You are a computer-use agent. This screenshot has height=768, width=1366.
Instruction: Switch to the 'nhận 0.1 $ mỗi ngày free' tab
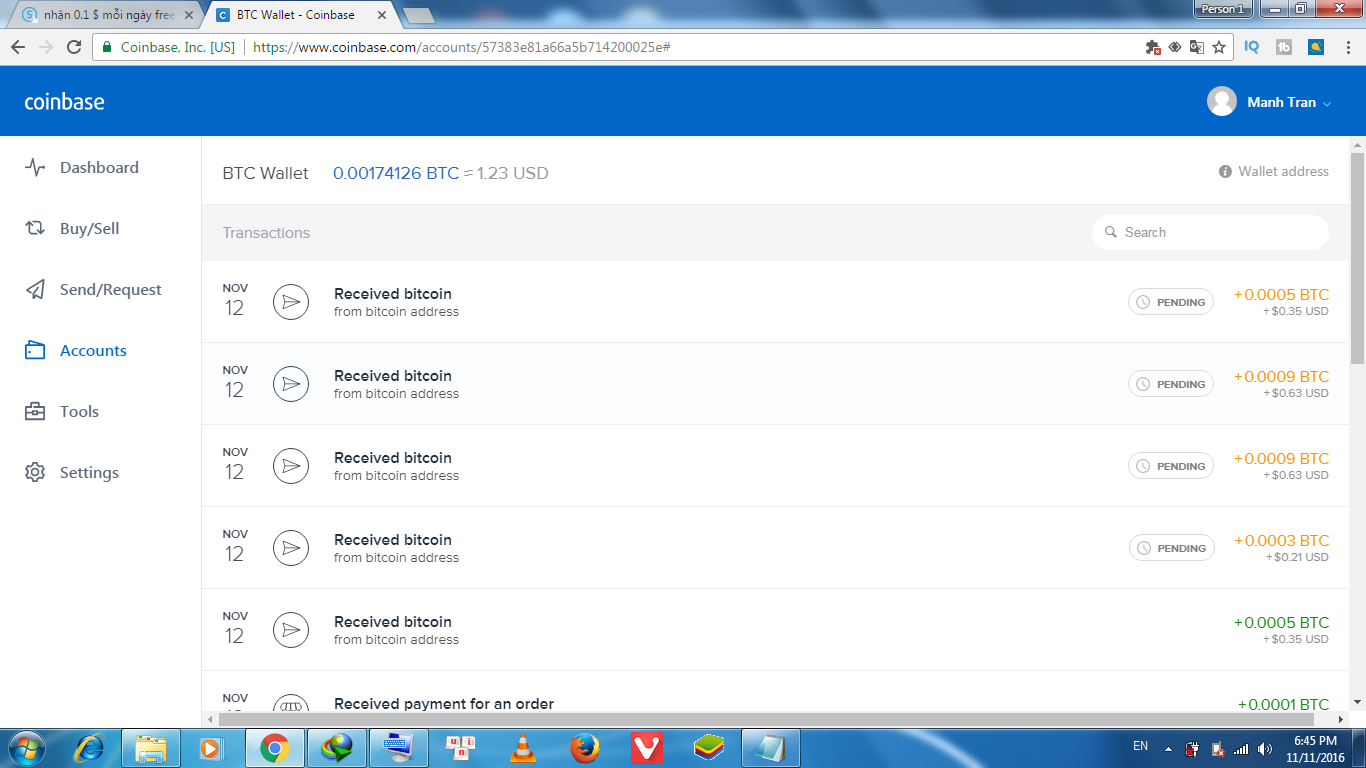coord(108,15)
